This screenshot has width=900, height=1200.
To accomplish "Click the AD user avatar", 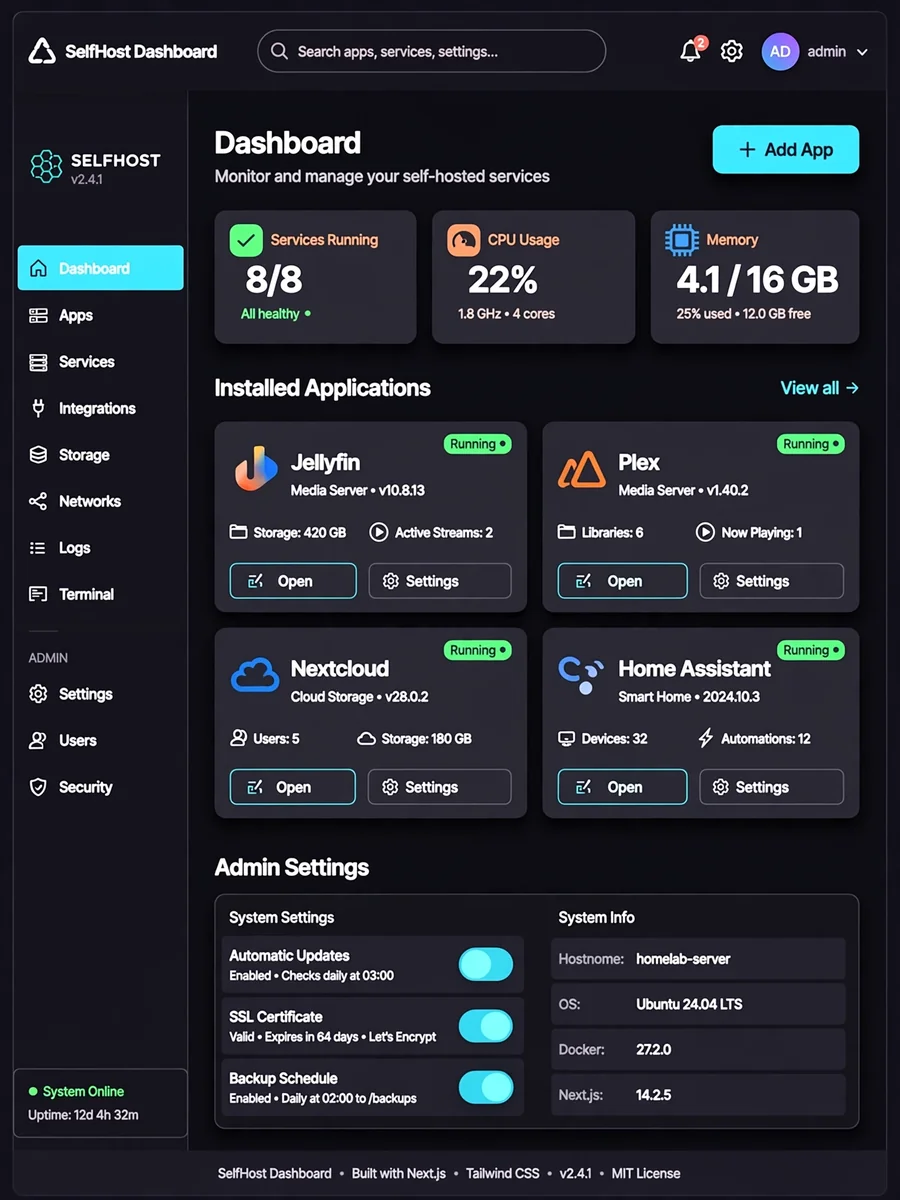I will pos(780,51).
